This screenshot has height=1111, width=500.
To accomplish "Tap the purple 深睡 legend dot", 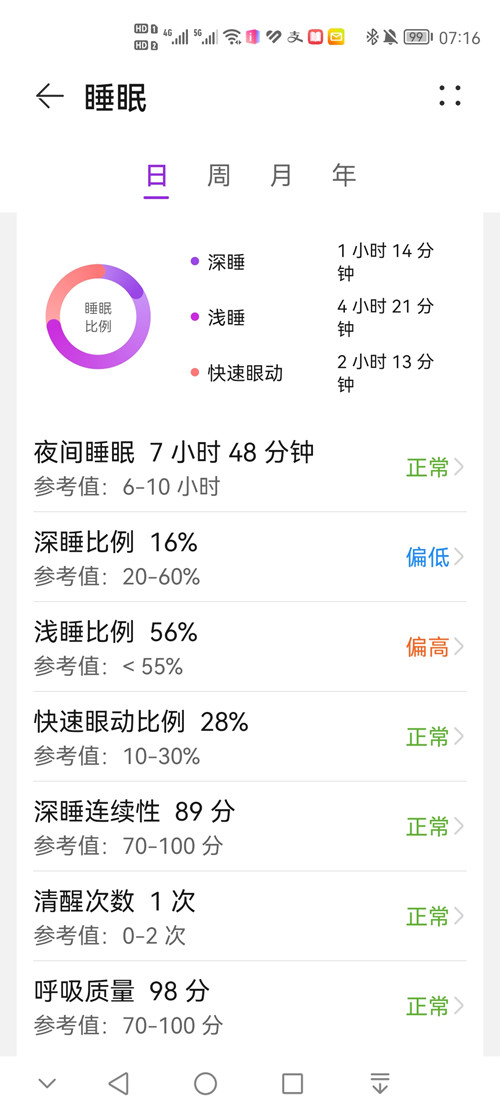I will pyautogui.click(x=195, y=262).
